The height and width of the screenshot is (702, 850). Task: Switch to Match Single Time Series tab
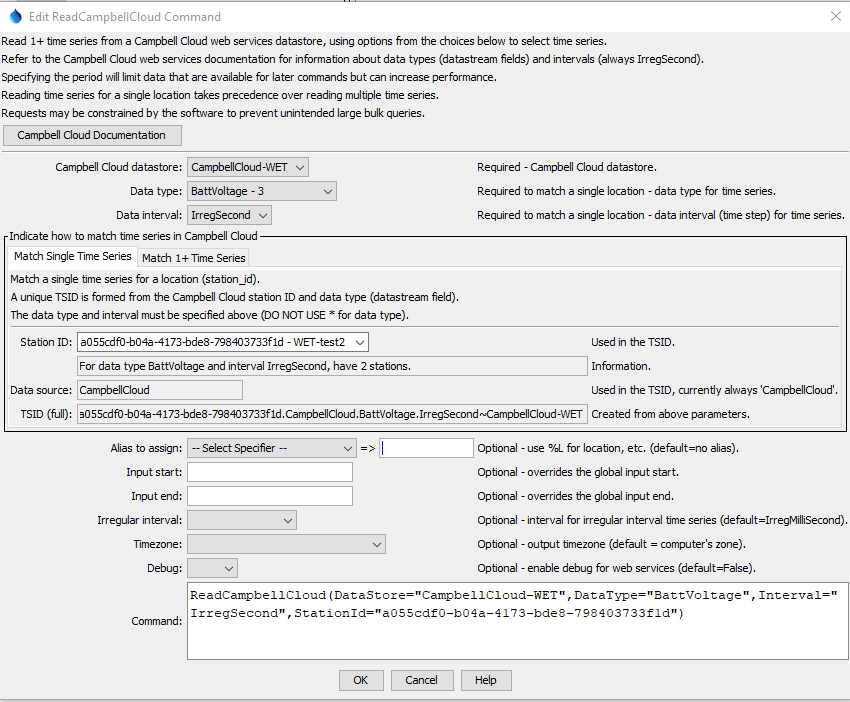tap(73, 257)
